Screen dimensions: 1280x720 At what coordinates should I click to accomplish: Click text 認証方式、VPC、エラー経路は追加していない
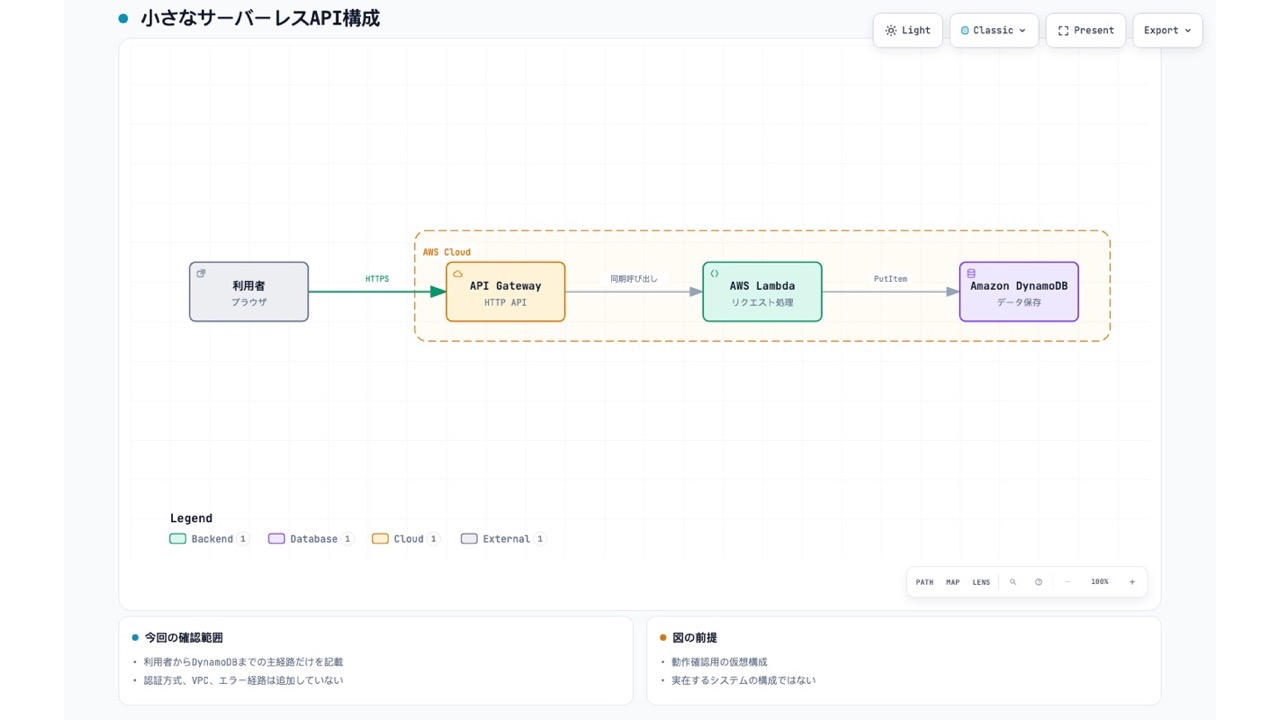click(x=244, y=680)
